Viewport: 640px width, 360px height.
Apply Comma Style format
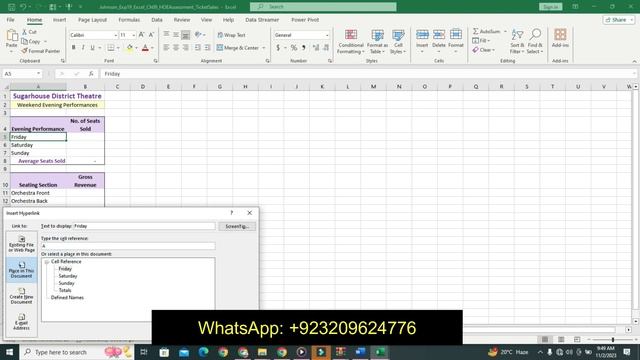[x=304, y=48]
